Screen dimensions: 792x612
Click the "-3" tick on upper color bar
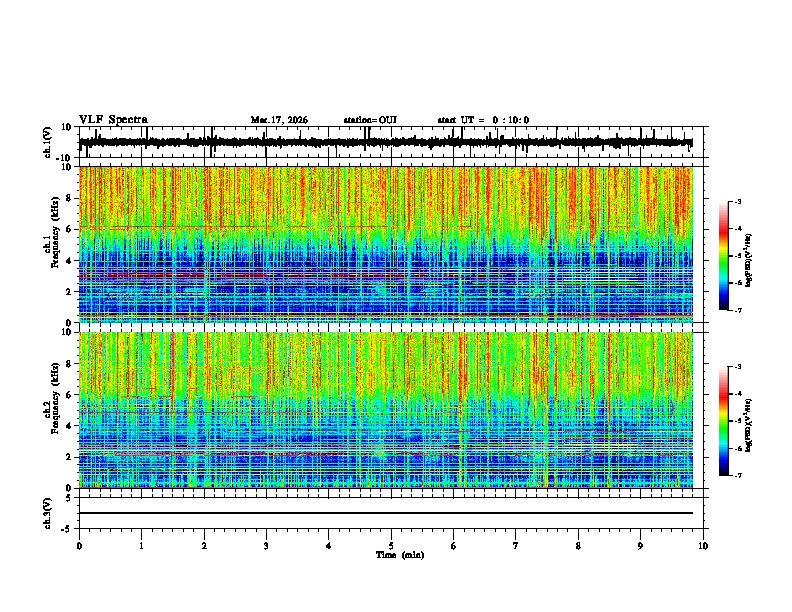737,201
